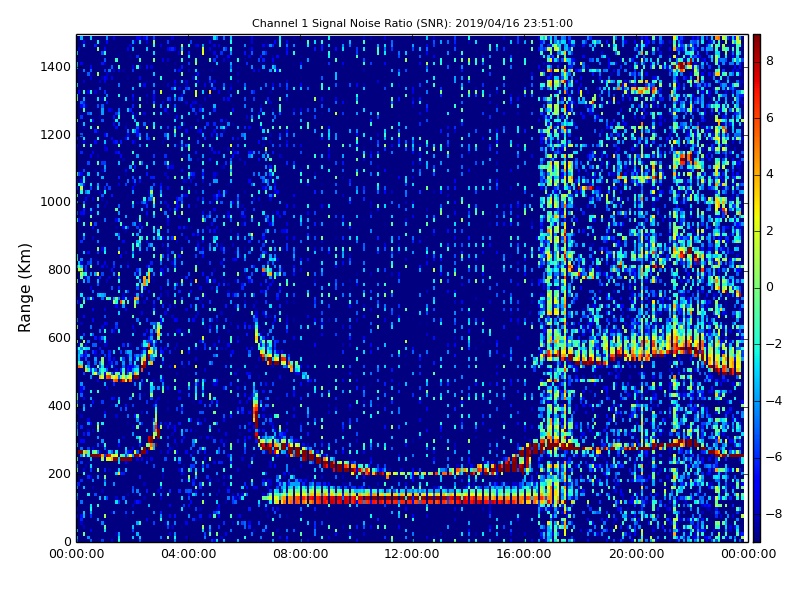Click the colorbar label −8
The width and height of the screenshot is (800, 600).
(x=773, y=514)
